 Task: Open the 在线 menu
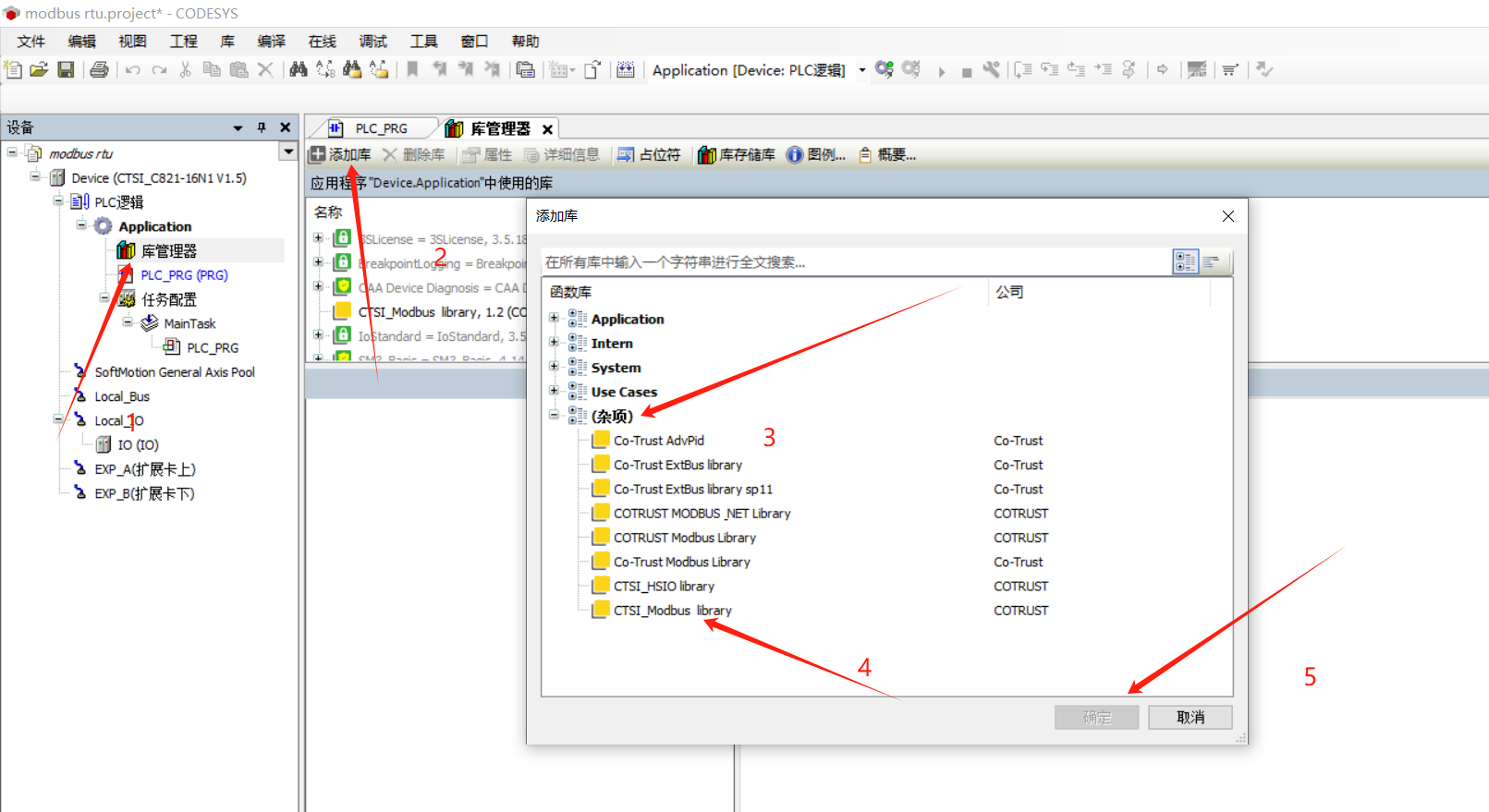click(322, 42)
